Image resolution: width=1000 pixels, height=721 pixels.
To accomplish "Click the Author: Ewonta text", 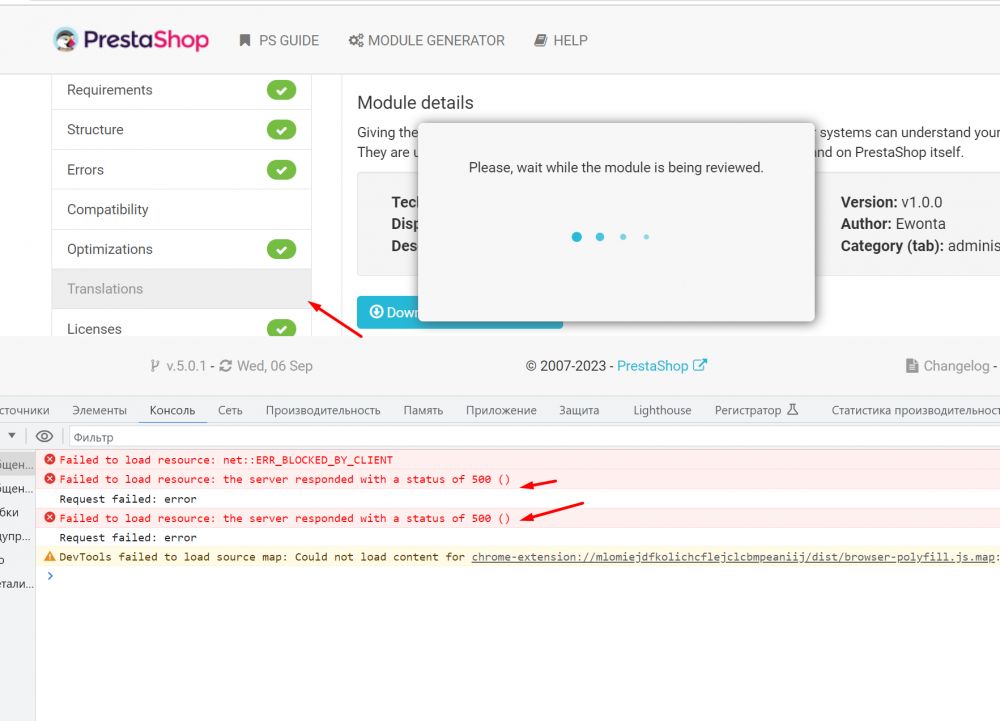I will pyautogui.click(x=893, y=224).
